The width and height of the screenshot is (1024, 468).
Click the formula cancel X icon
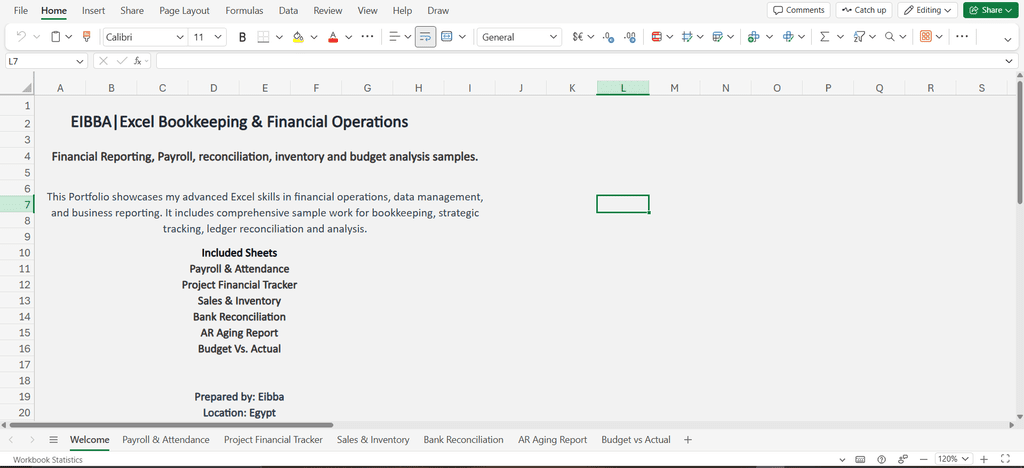point(103,61)
